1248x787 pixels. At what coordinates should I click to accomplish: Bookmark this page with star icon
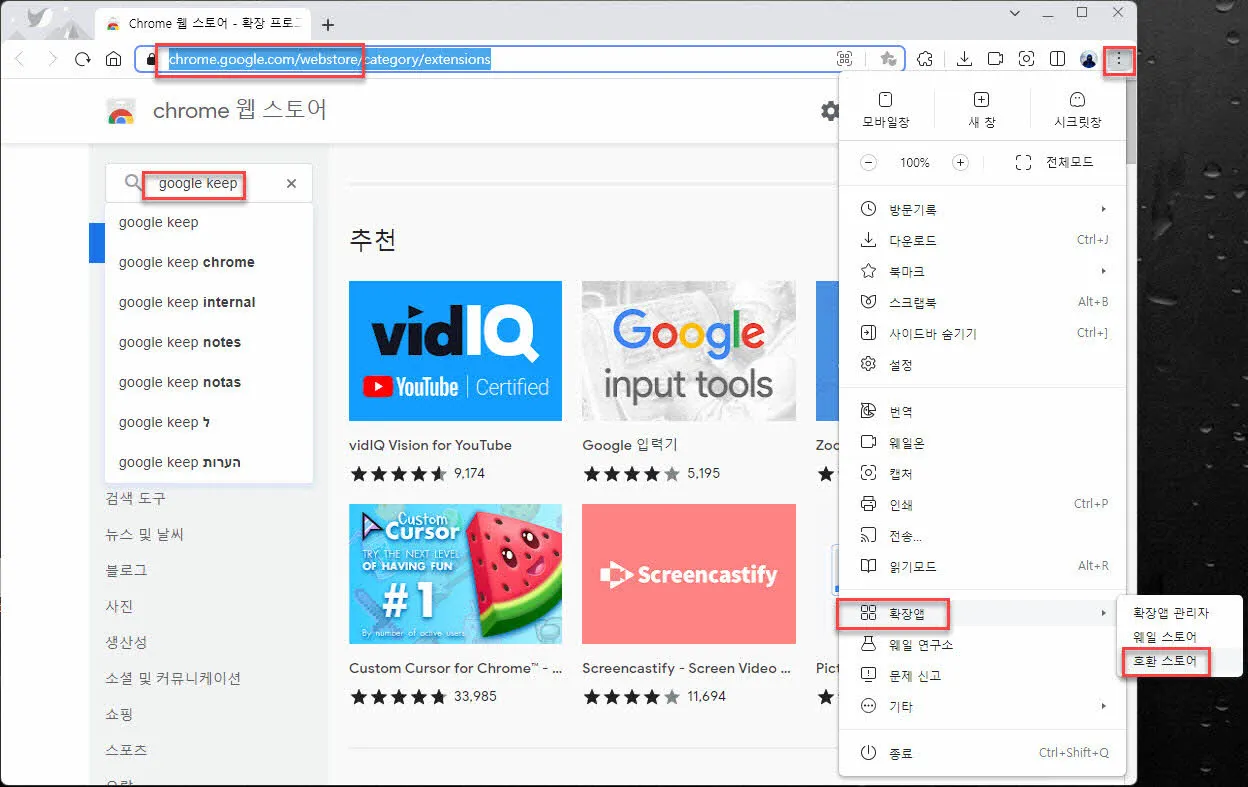point(887,59)
